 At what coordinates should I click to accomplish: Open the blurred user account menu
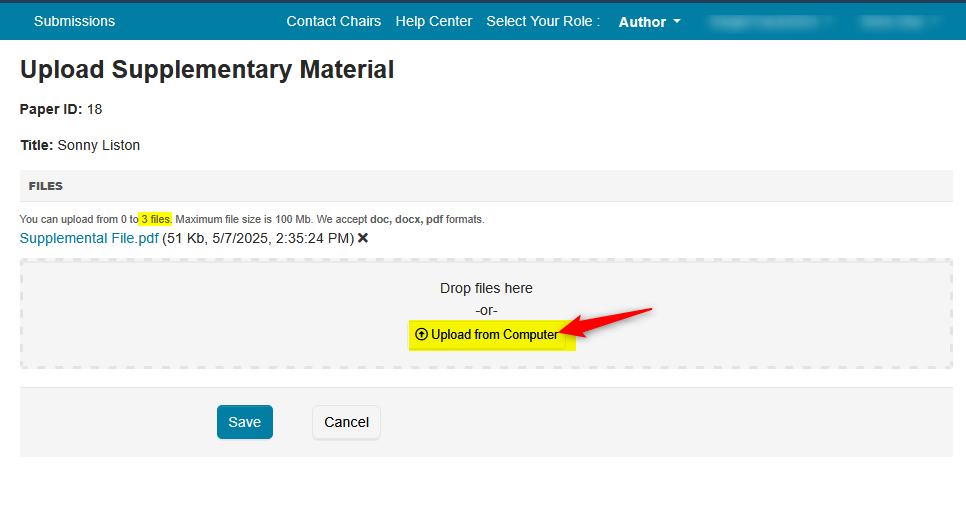[x=769, y=21]
